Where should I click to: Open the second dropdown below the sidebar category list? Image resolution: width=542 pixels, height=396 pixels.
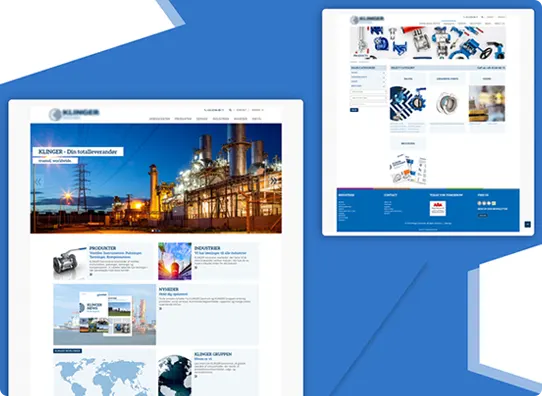pyautogui.click(x=368, y=98)
